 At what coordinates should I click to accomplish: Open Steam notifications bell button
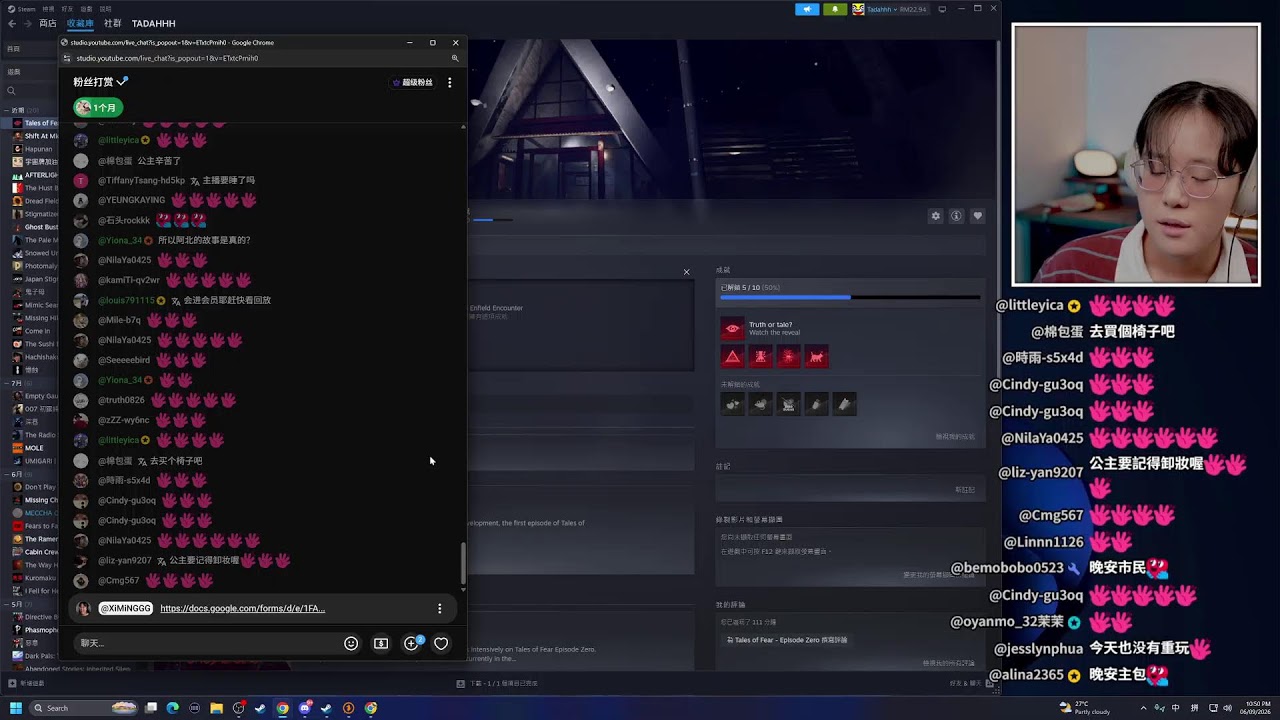[x=835, y=9]
